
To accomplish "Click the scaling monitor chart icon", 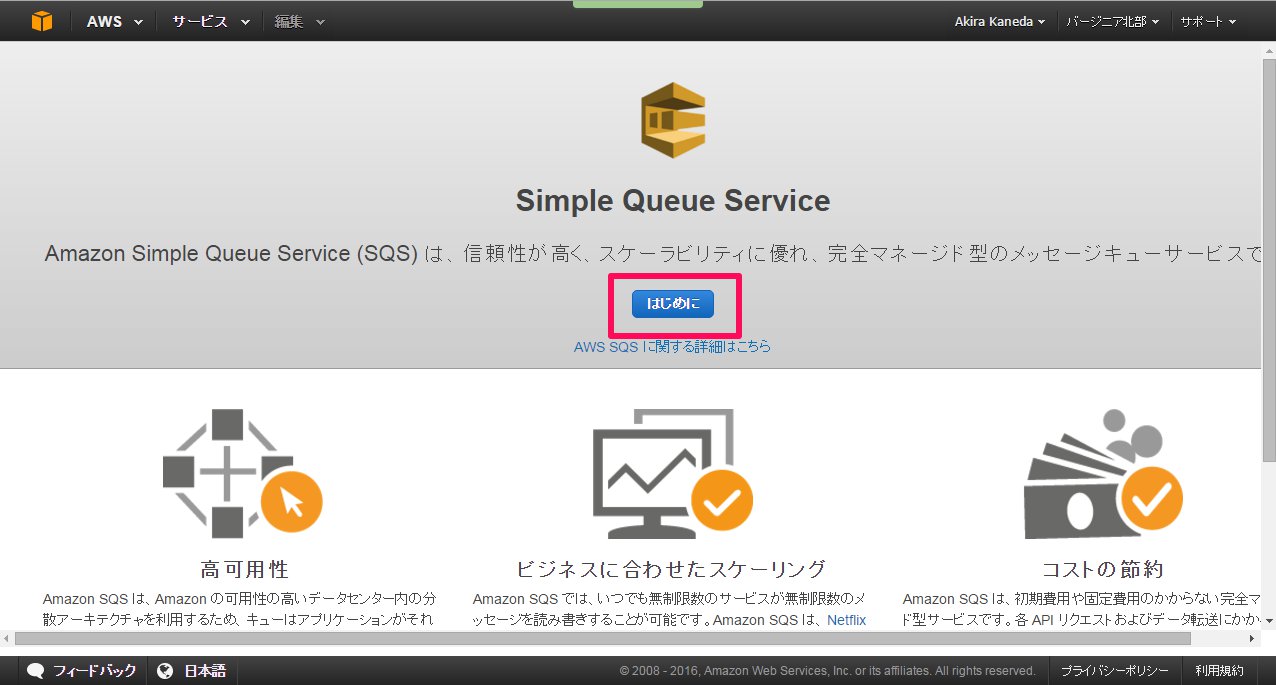I will [672, 472].
